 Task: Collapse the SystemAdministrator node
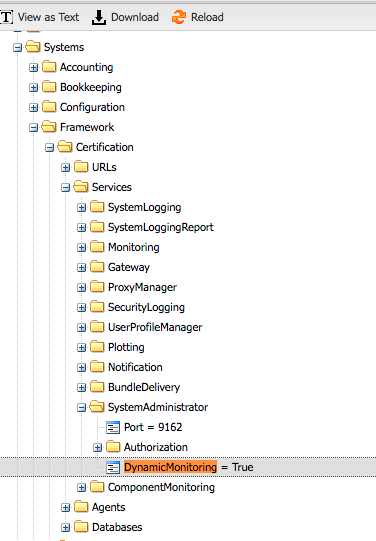click(81, 408)
